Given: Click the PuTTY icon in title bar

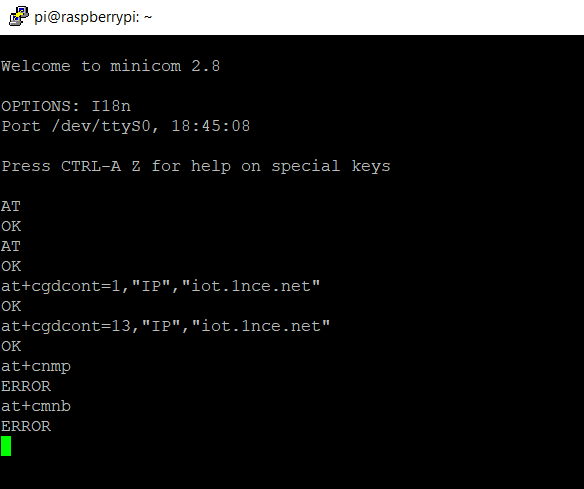Looking at the screenshot, I should click(x=19, y=16).
